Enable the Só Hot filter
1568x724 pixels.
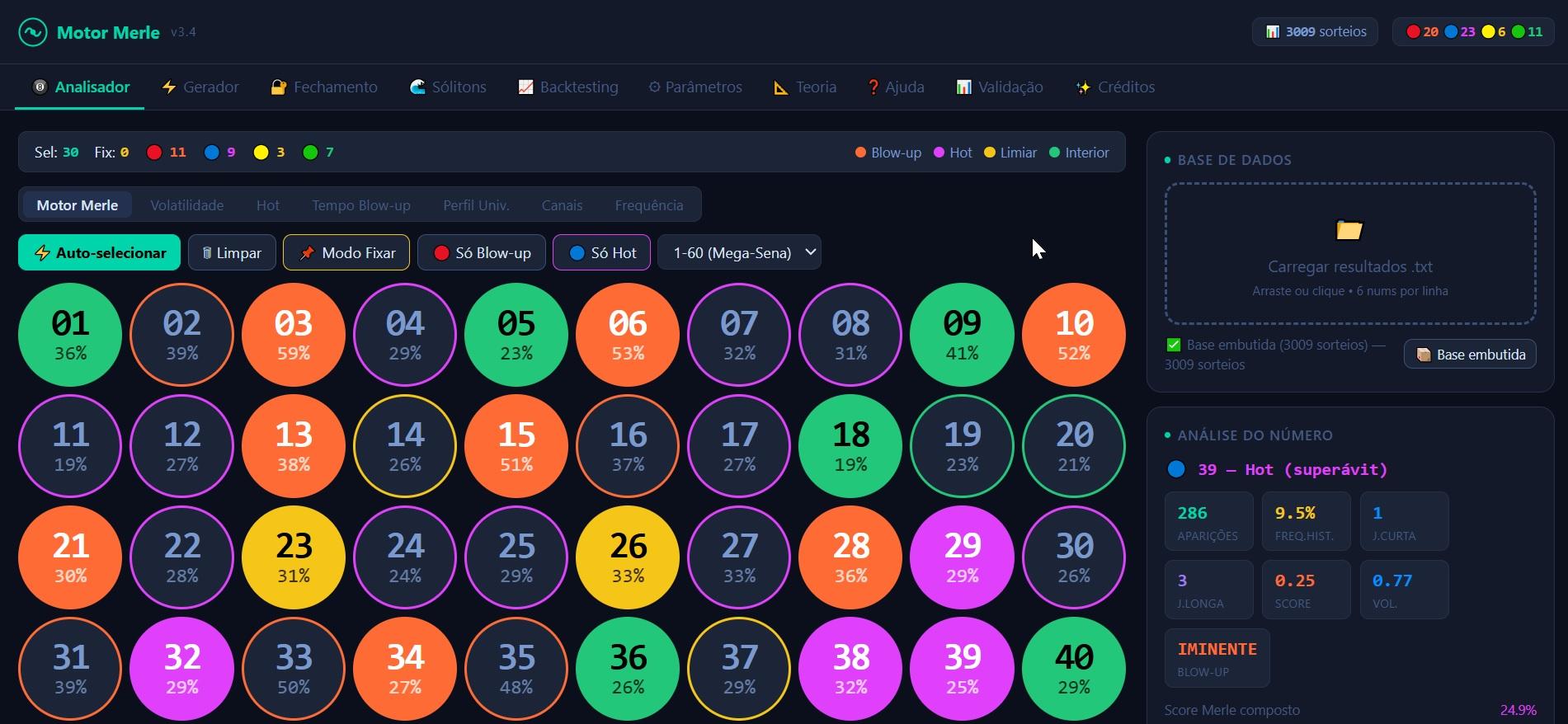click(601, 252)
